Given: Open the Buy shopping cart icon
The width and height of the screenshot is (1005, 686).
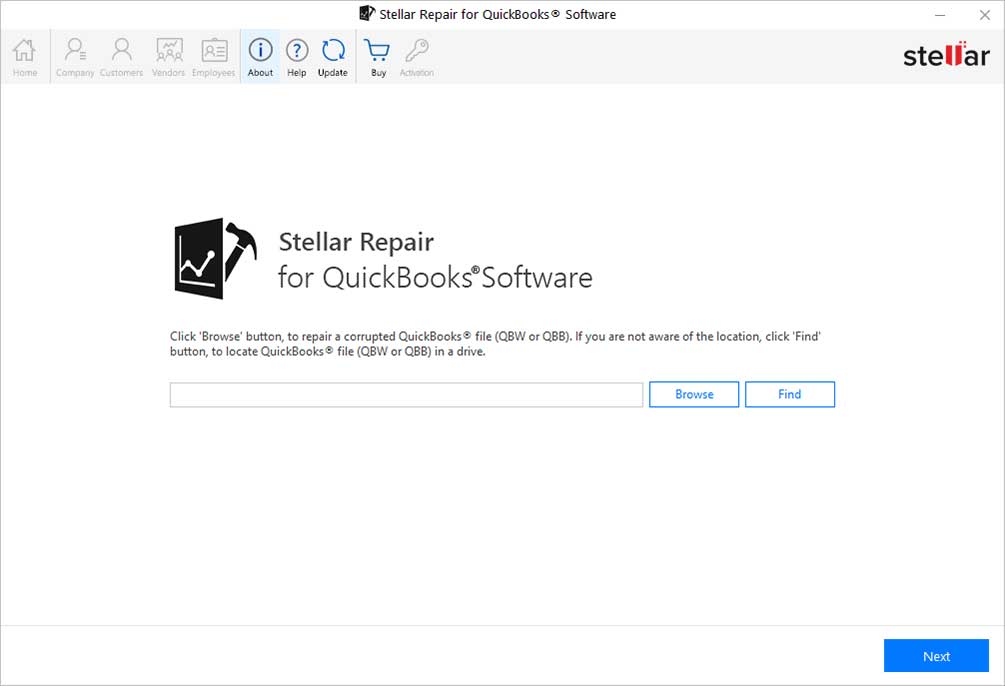Looking at the screenshot, I should pos(377,55).
